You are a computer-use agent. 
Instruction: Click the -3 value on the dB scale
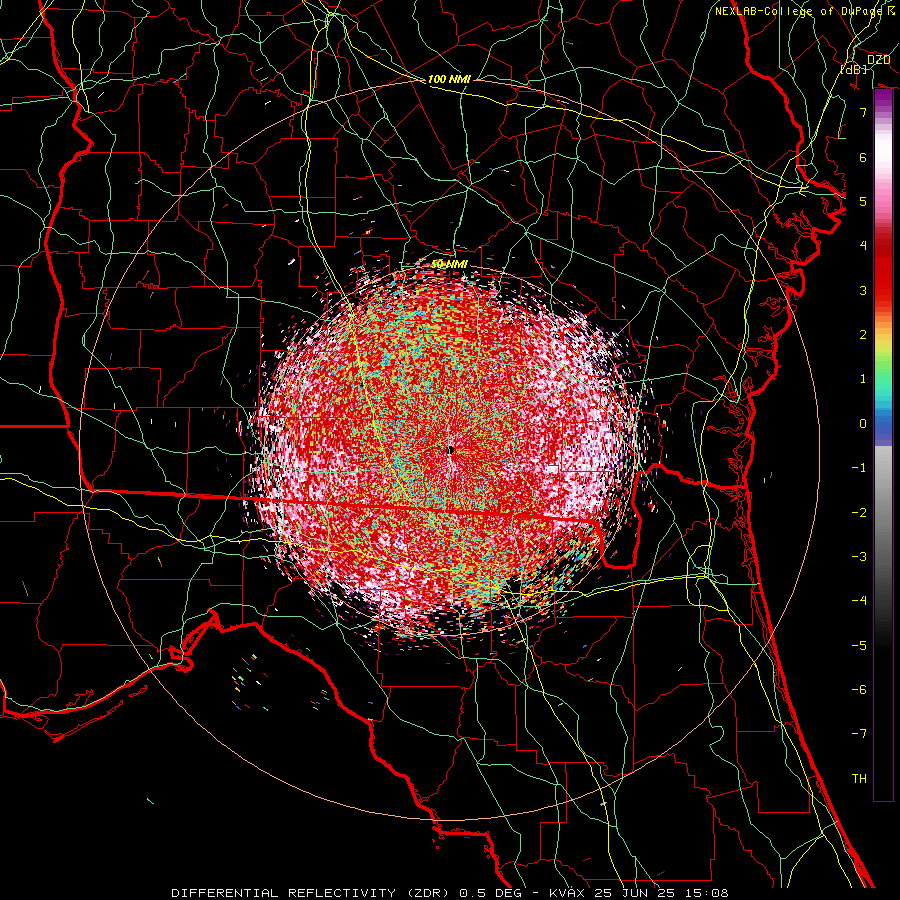(x=859, y=557)
